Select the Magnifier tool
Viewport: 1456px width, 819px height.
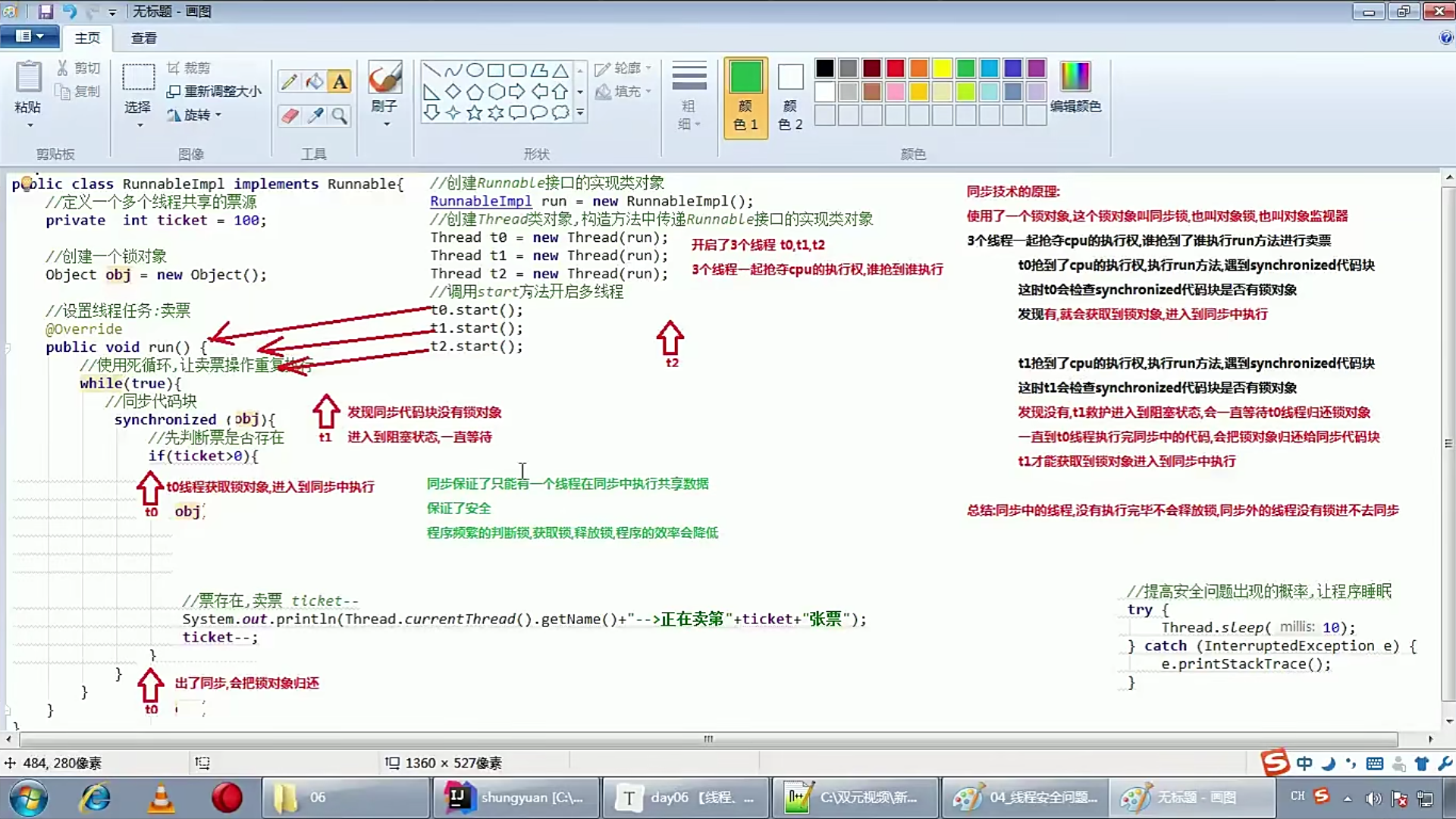click(340, 115)
